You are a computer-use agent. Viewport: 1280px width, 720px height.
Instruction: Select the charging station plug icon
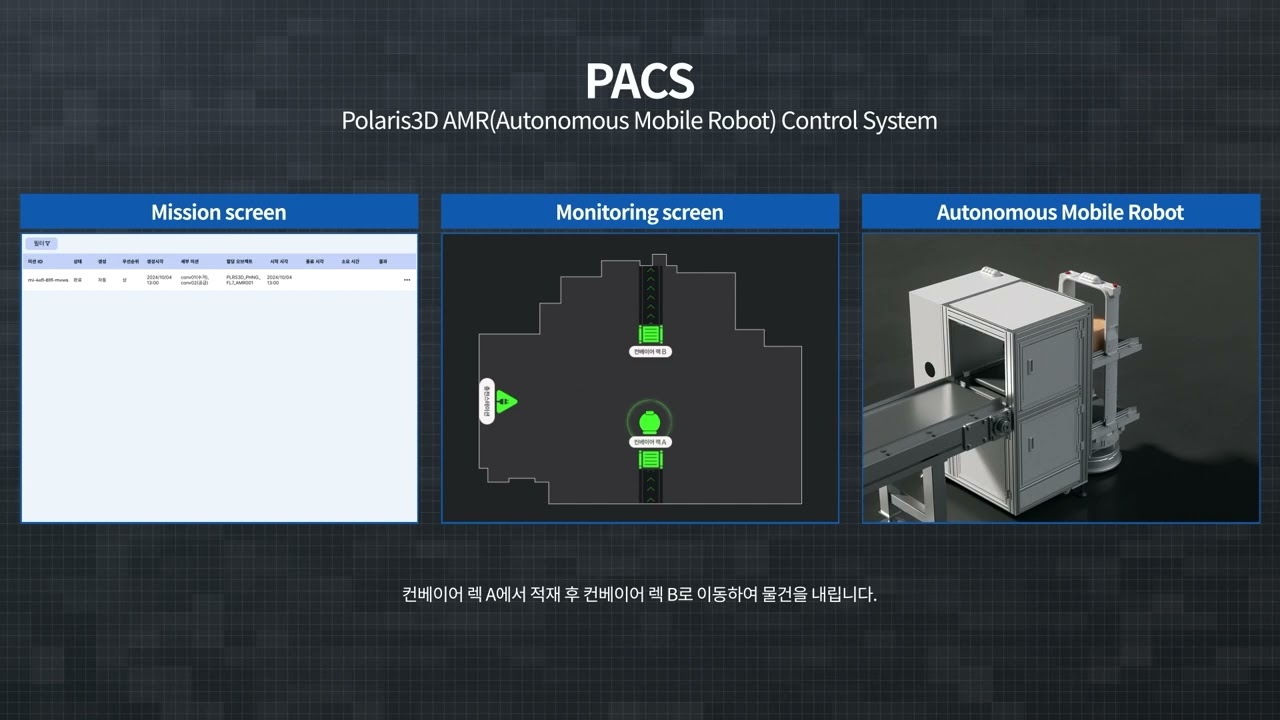(506, 402)
